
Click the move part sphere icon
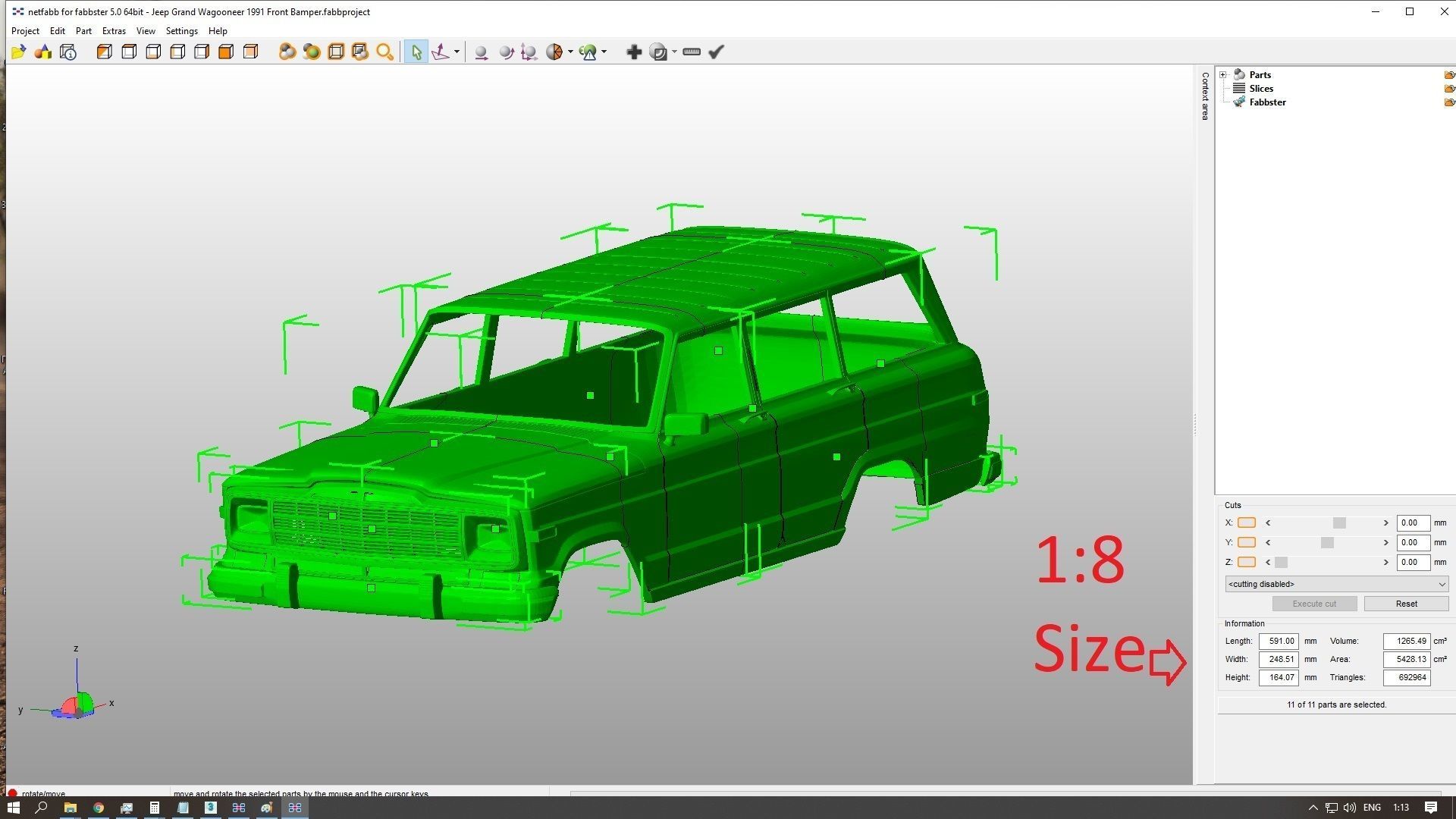481,52
